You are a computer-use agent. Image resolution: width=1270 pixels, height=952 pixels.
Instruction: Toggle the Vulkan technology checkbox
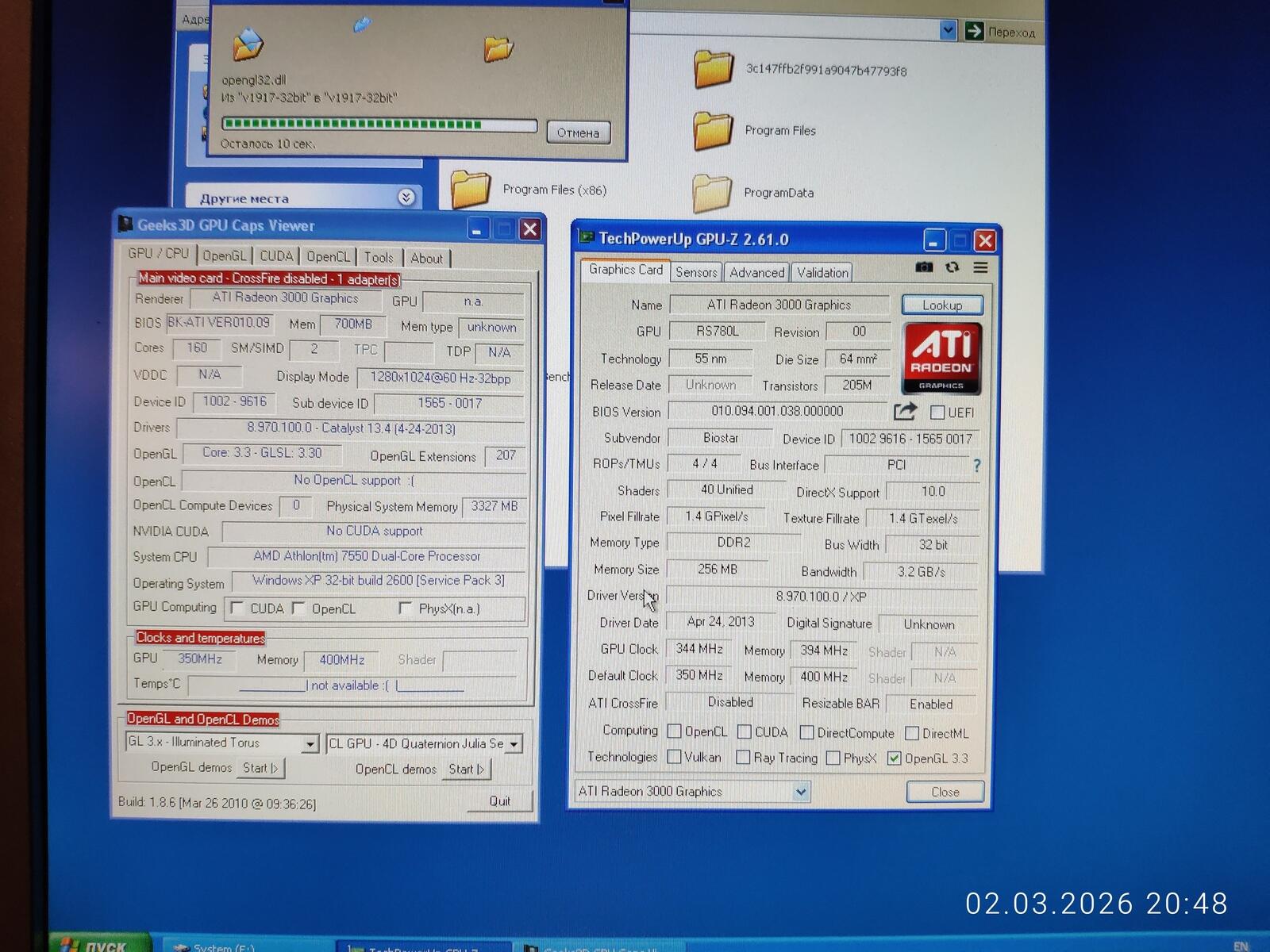click(x=675, y=757)
